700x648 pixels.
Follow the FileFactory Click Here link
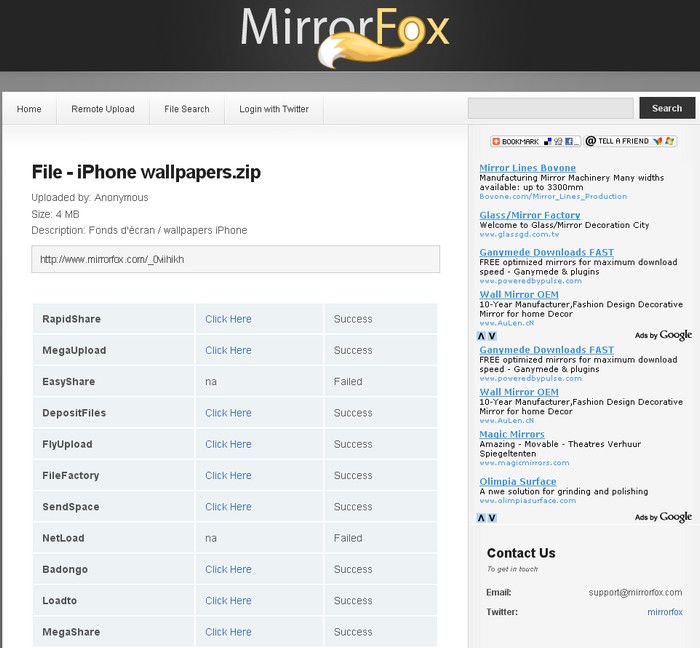pyautogui.click(x=228, y=475)
